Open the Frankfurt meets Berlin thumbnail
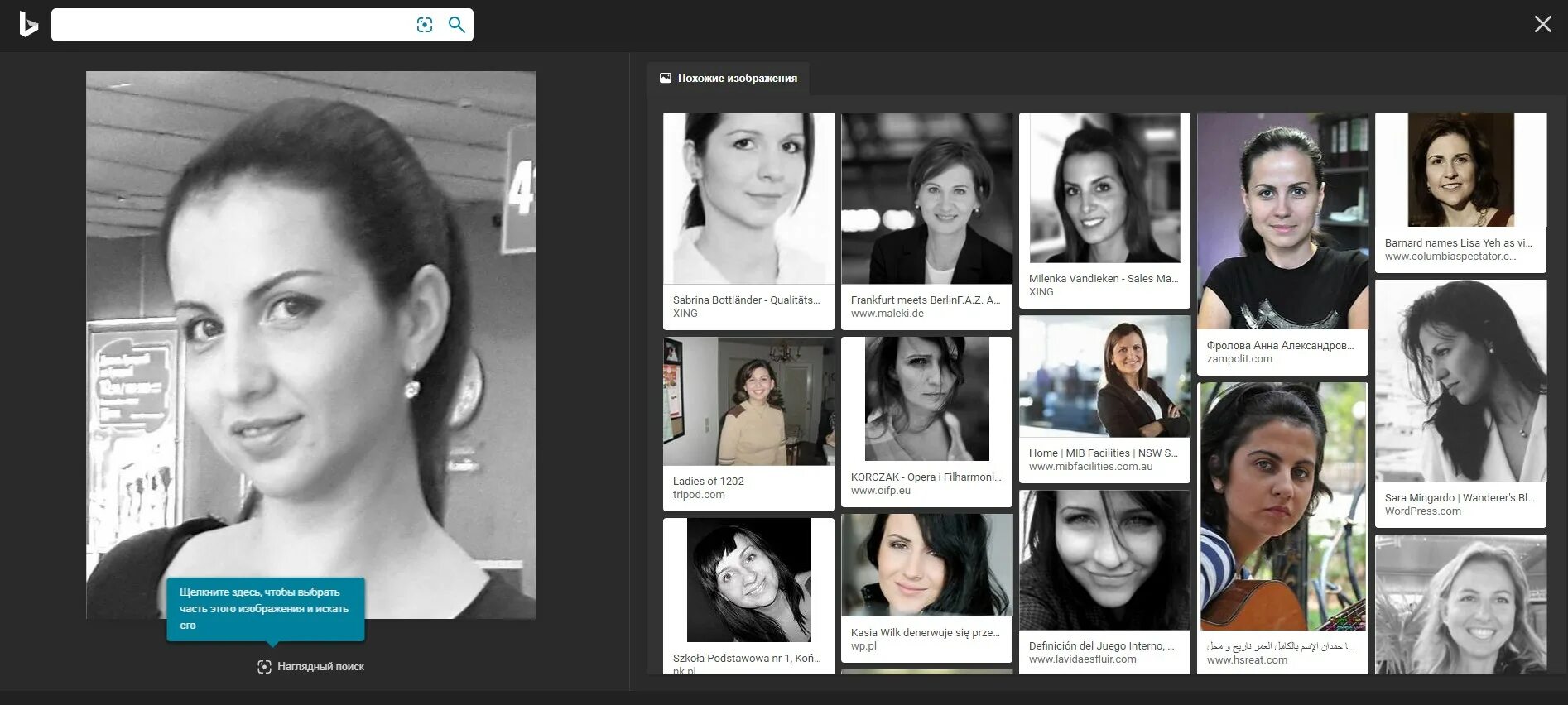The height and width of the screenshot is (705, 1568). tap(926, 199)
